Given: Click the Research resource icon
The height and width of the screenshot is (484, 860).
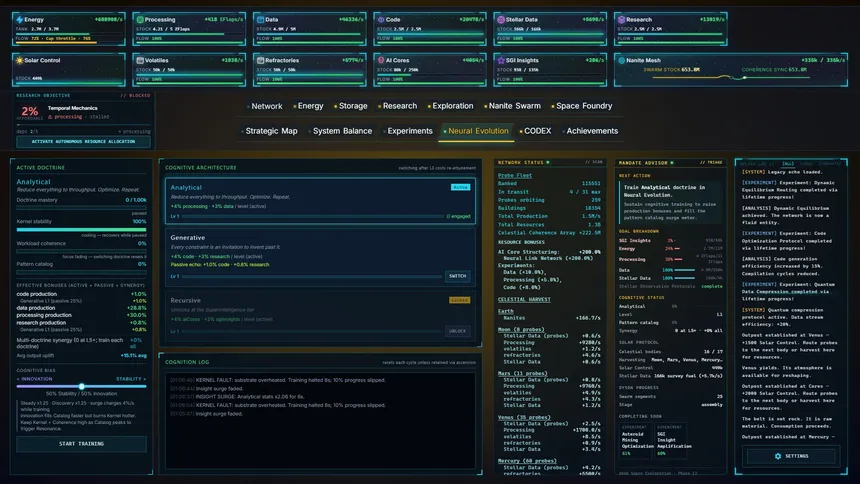Looking at the screenshot, I should click(x=621, y=20).
